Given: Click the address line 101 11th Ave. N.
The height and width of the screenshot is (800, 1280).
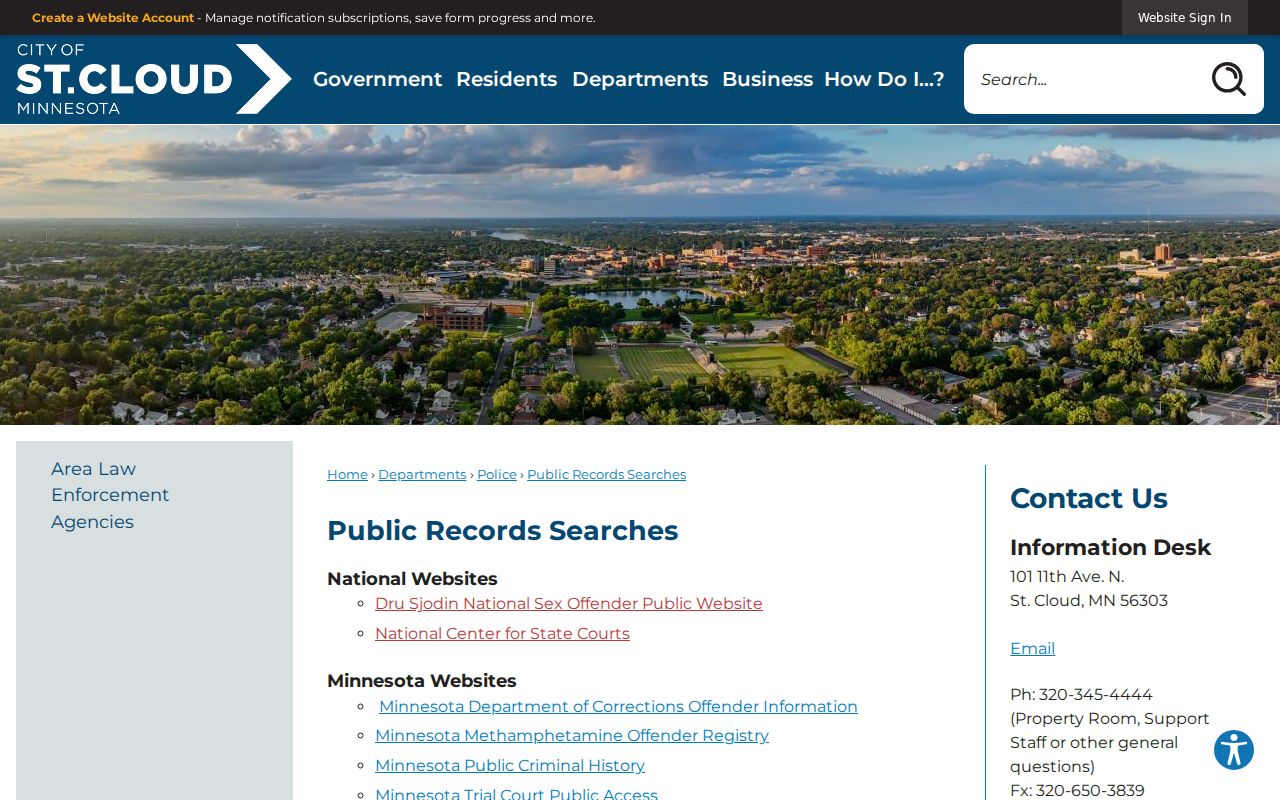Looking at the screenshot, I should click(1067, 576).
